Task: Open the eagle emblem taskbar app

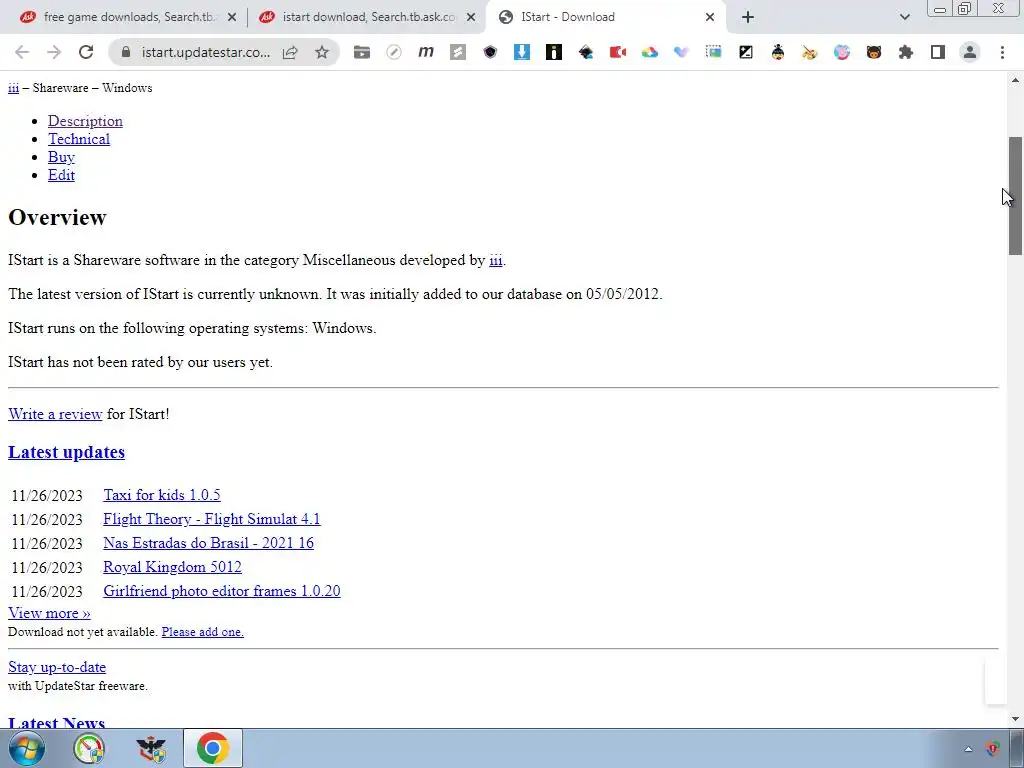Action: [x=151, y=748]
